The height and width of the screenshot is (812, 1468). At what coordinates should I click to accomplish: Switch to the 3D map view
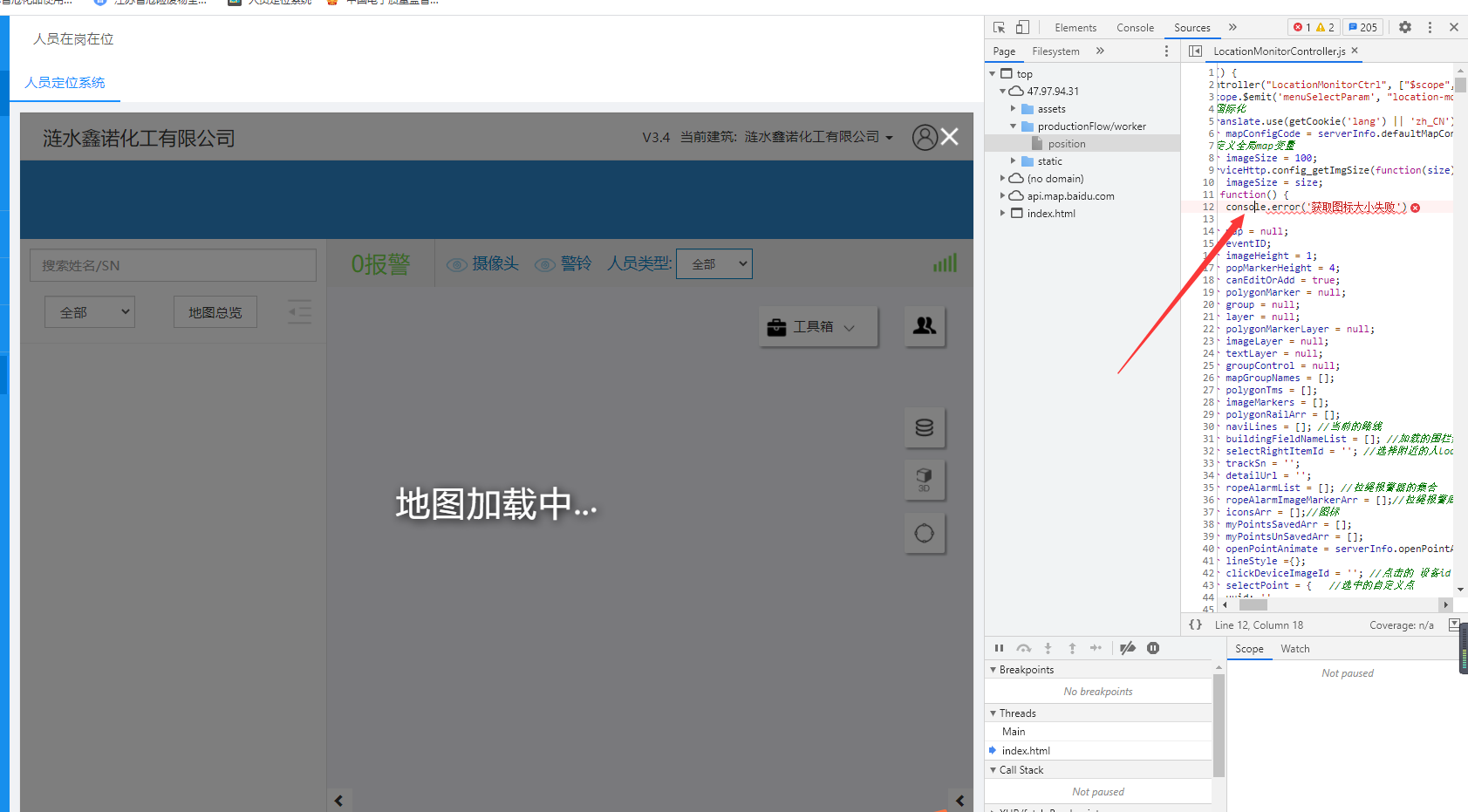[925, 480]
